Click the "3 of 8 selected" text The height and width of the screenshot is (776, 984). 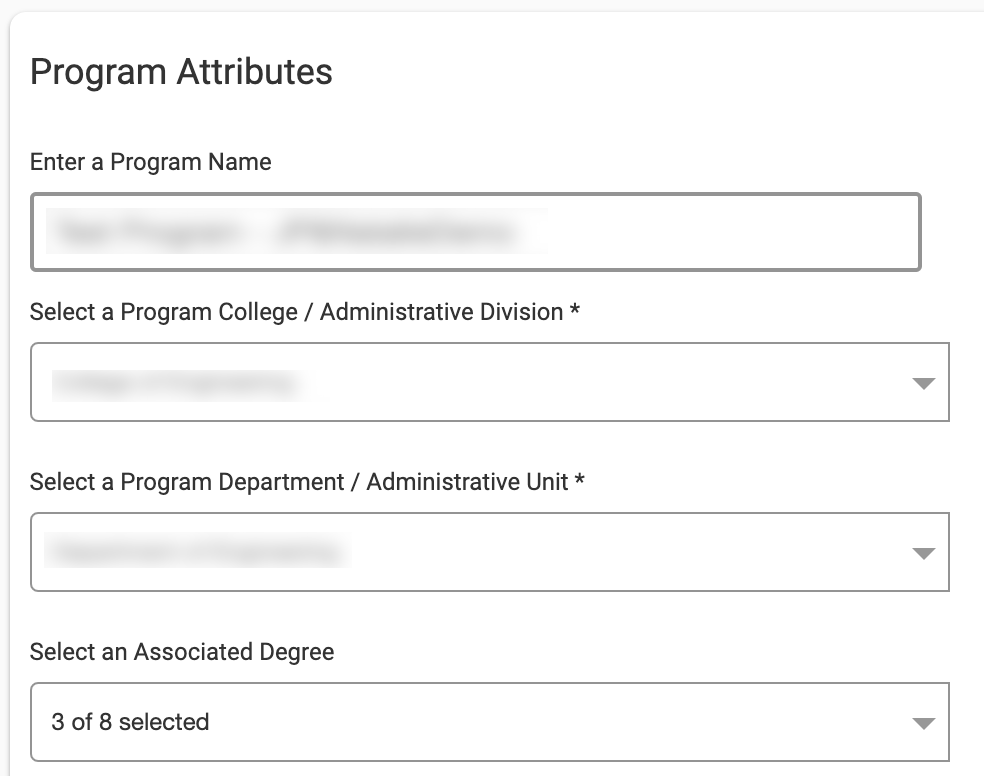(x=130, y=722)
